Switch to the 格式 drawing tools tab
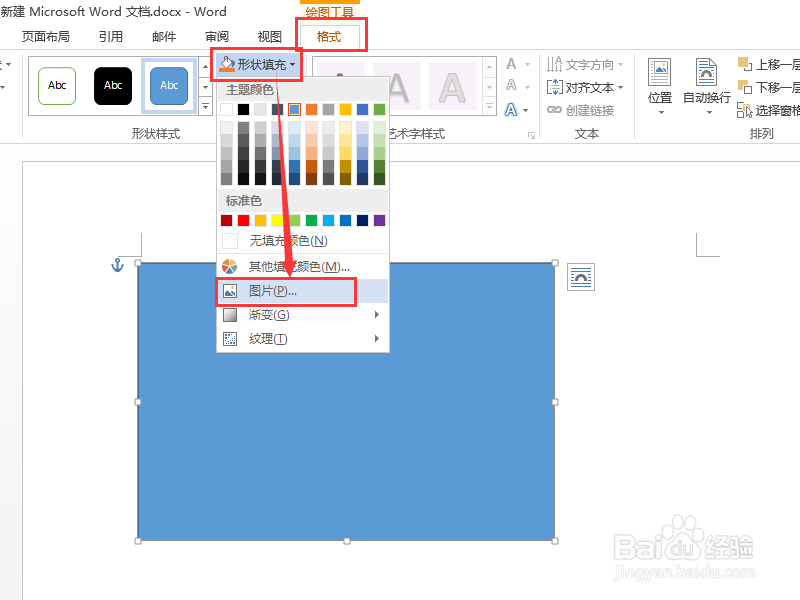The height and width of the screenshot is (600, 800). tap(330, 35)
